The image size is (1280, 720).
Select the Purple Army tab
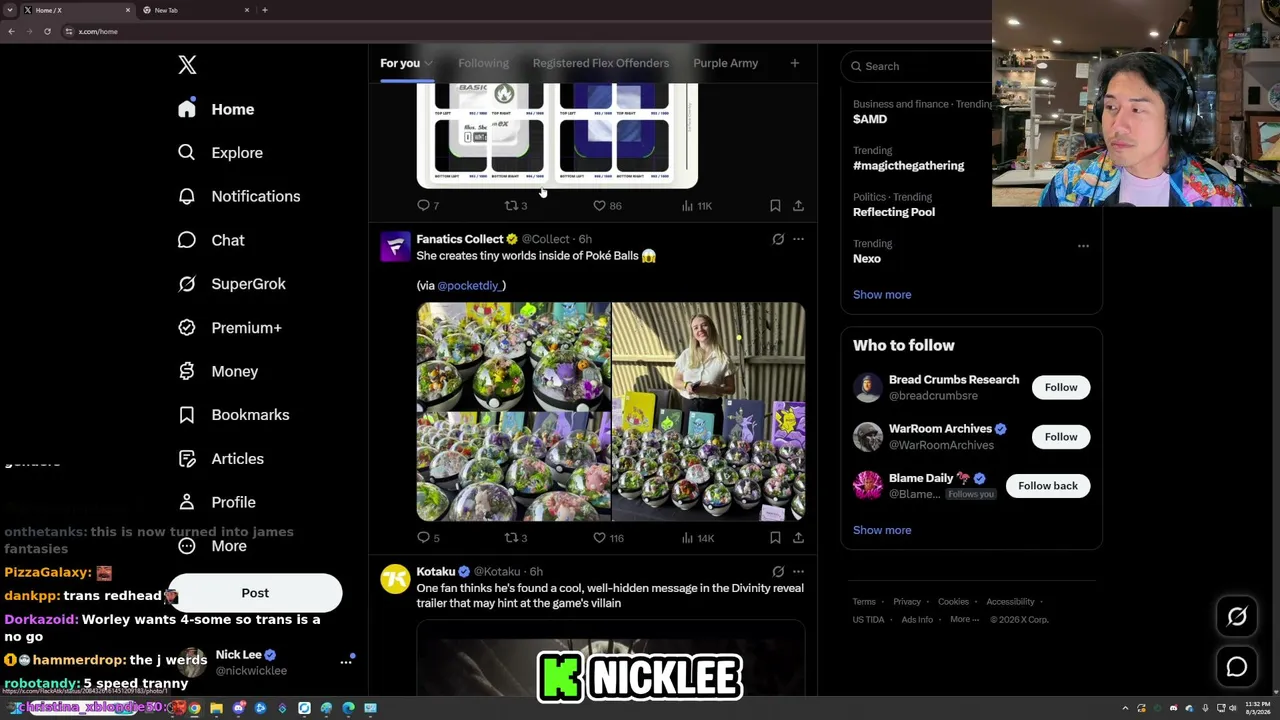tap(725, 63)
